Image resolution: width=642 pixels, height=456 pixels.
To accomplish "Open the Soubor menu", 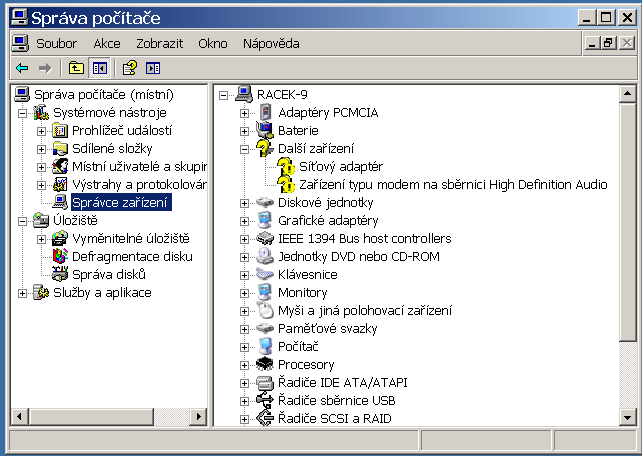I will [x=57, y=43].
